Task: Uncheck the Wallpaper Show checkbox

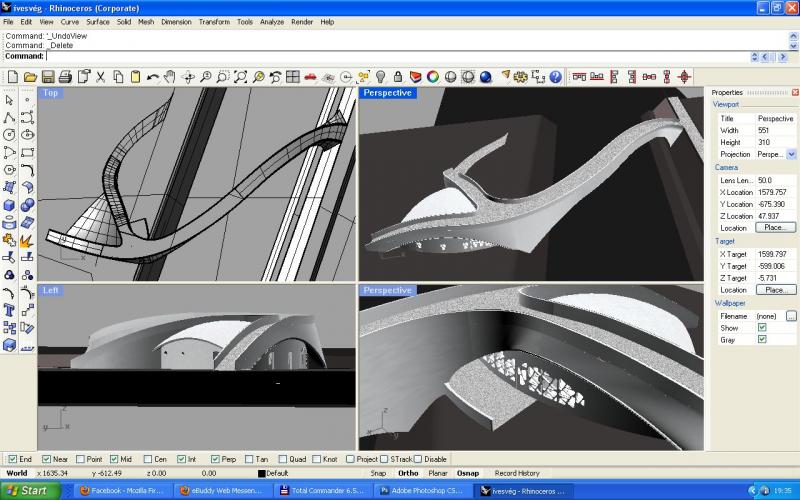Action: point(762,327)
